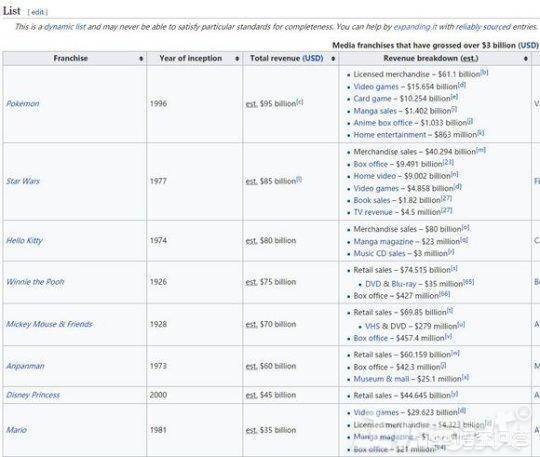This screenshot has height=457, width=540.
Task: Sort by Total revenue arrows icon
Action: (333, 59)
